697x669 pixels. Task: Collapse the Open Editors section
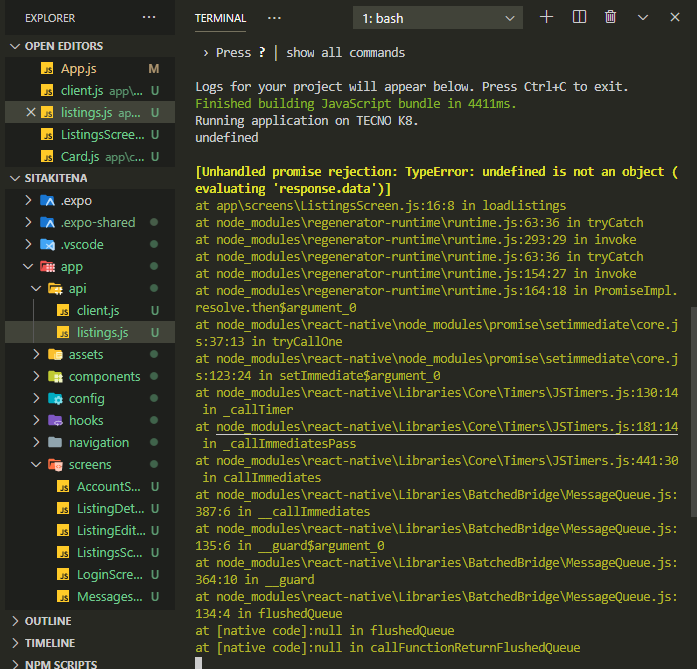coord(64,46)
